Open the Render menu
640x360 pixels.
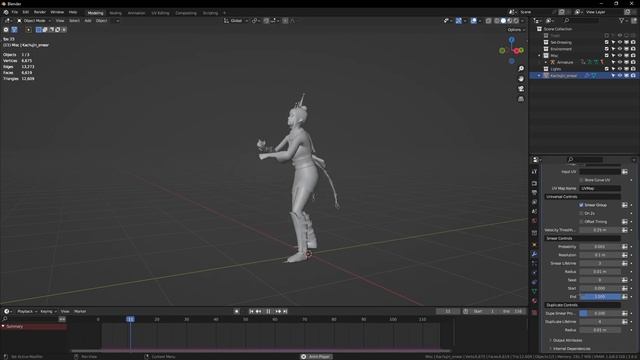tap(40, 12)
